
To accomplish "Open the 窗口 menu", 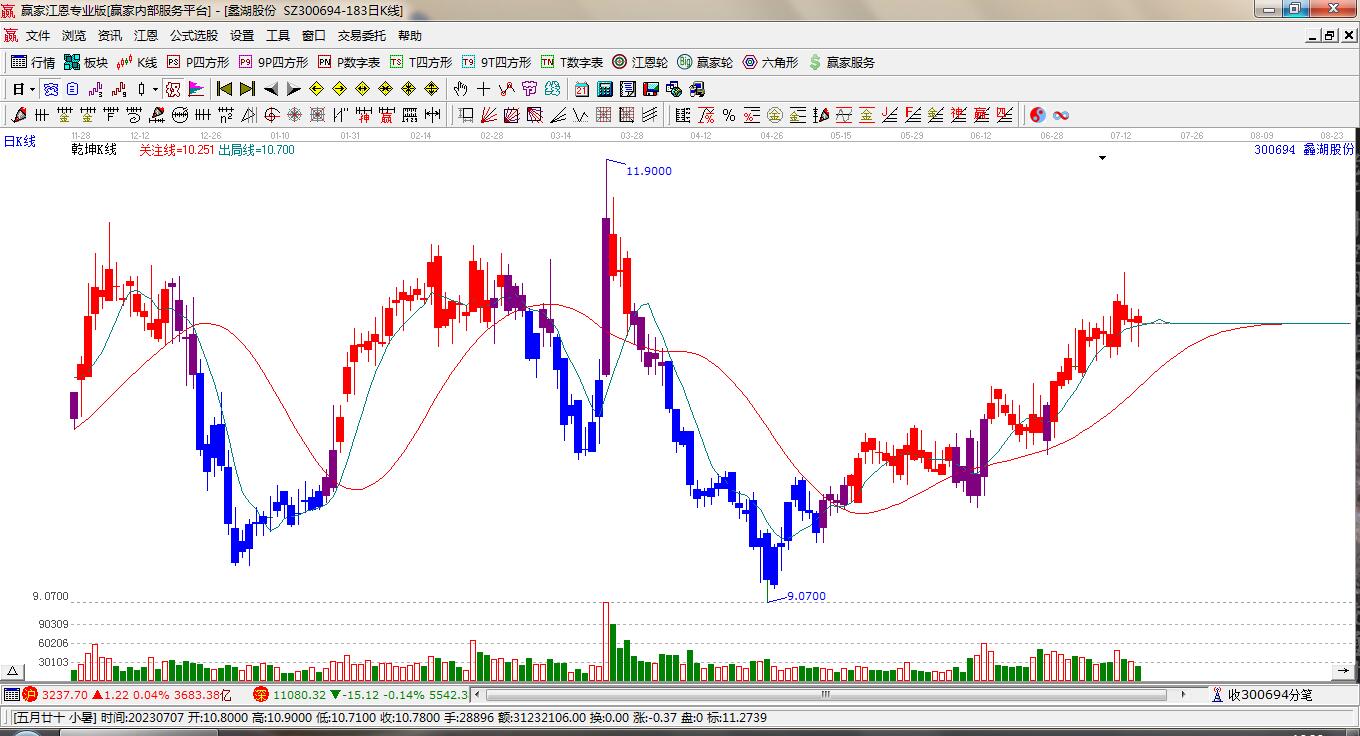I will click(x=314, y=36).
